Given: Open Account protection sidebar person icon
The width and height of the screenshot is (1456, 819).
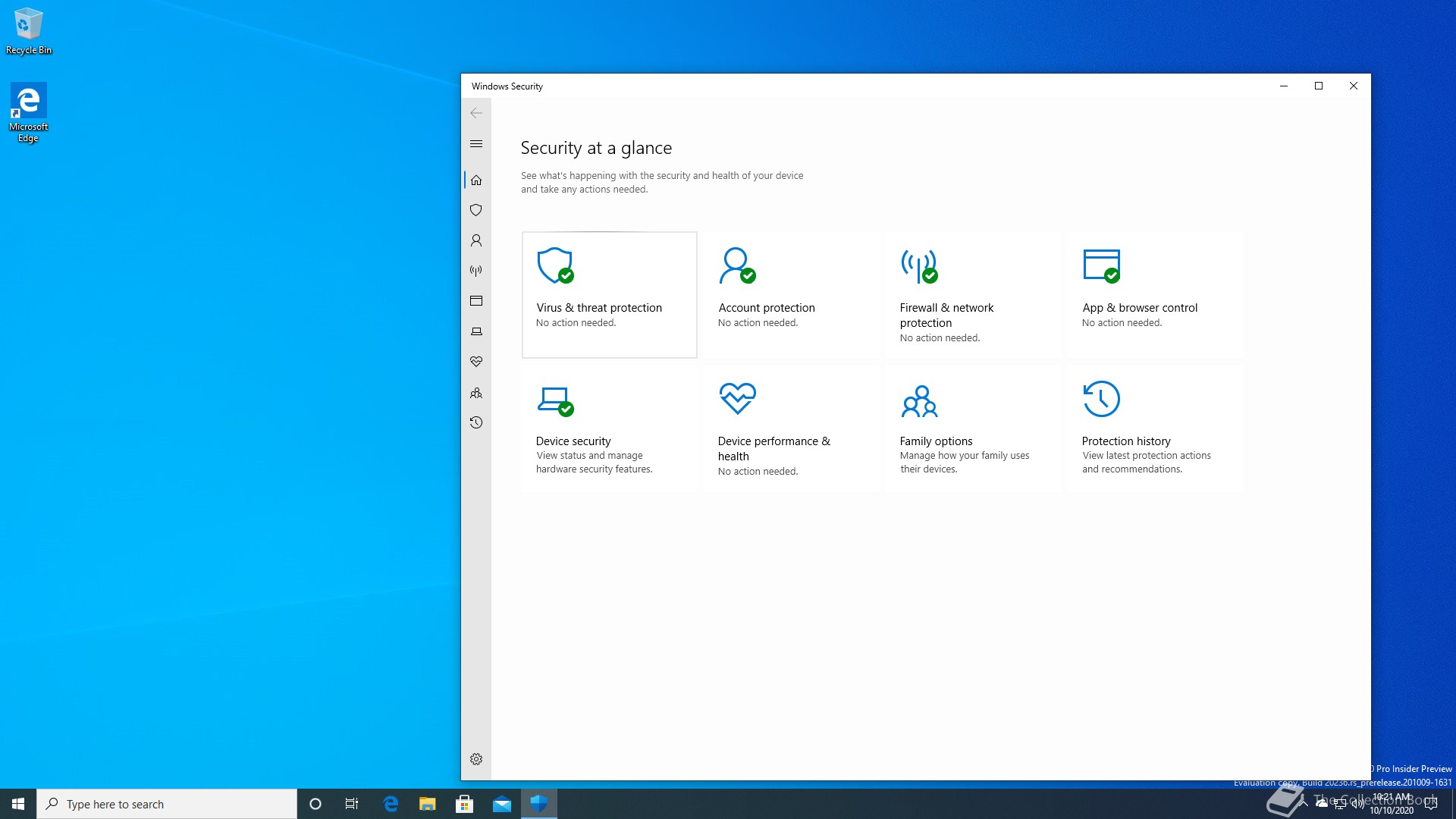Looking at the screenshot, I should [x=476, y=240].
